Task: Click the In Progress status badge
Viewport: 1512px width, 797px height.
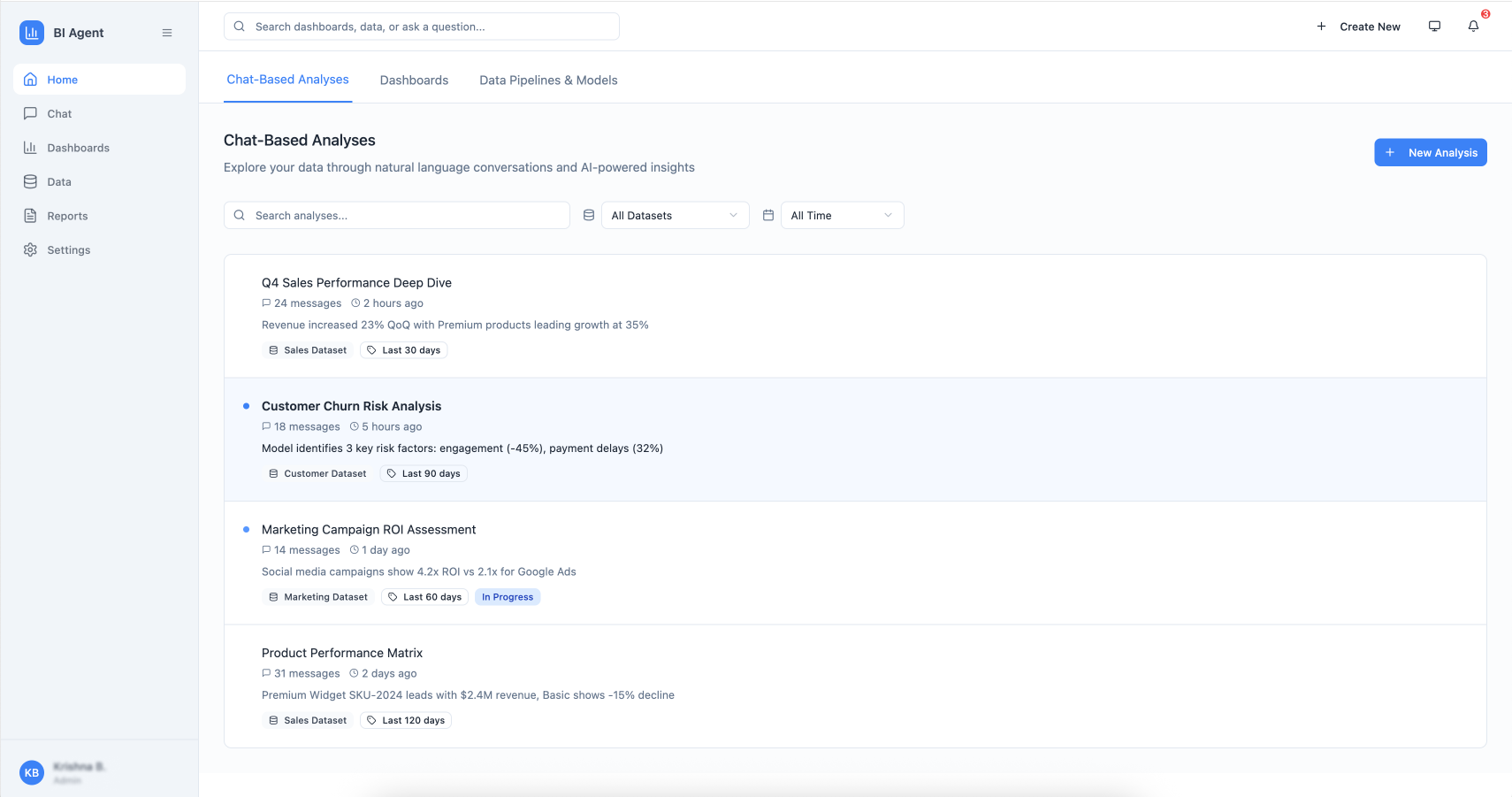Action: 508,597
